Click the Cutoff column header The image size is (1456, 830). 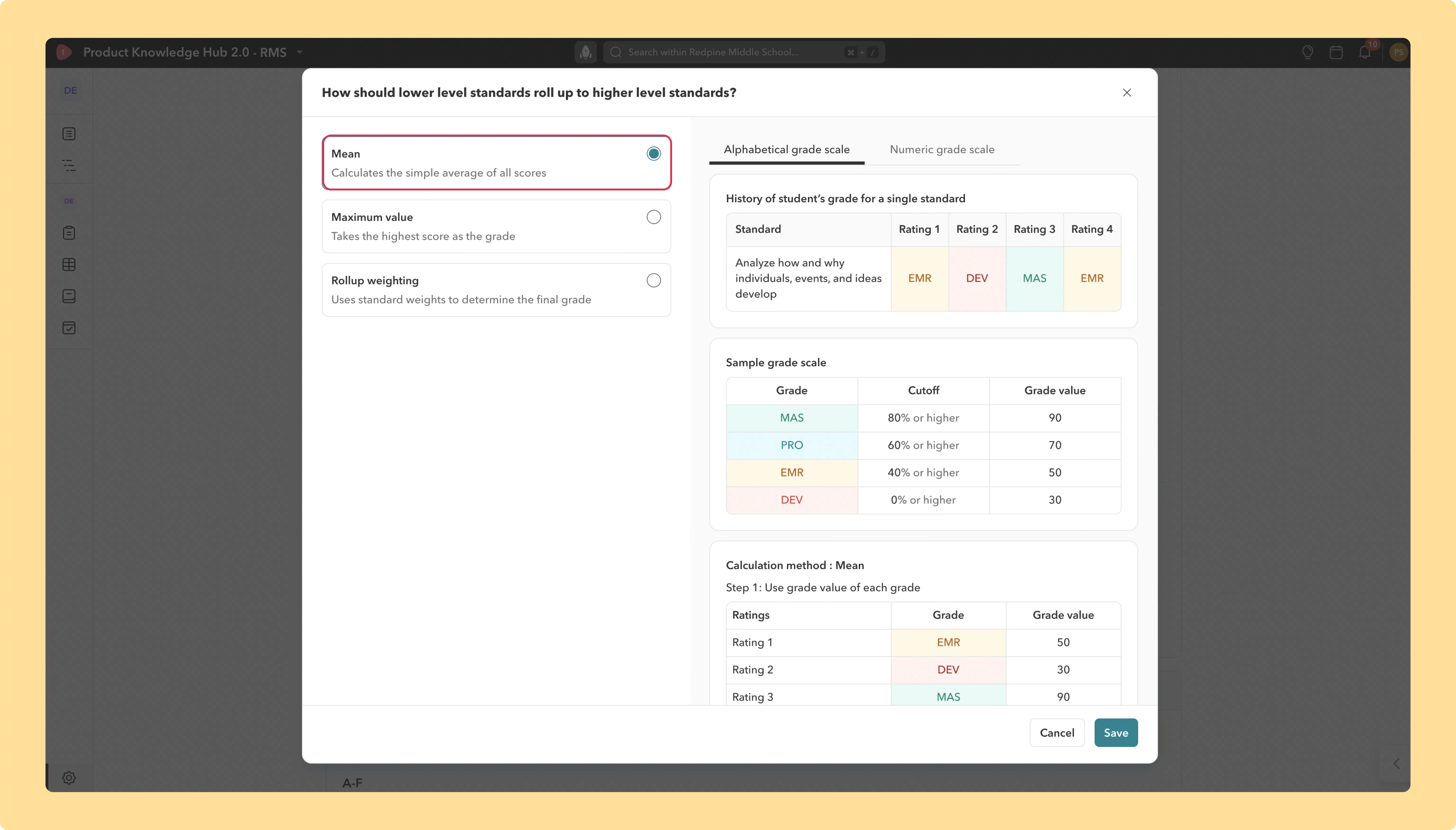(x=923, y=391)
